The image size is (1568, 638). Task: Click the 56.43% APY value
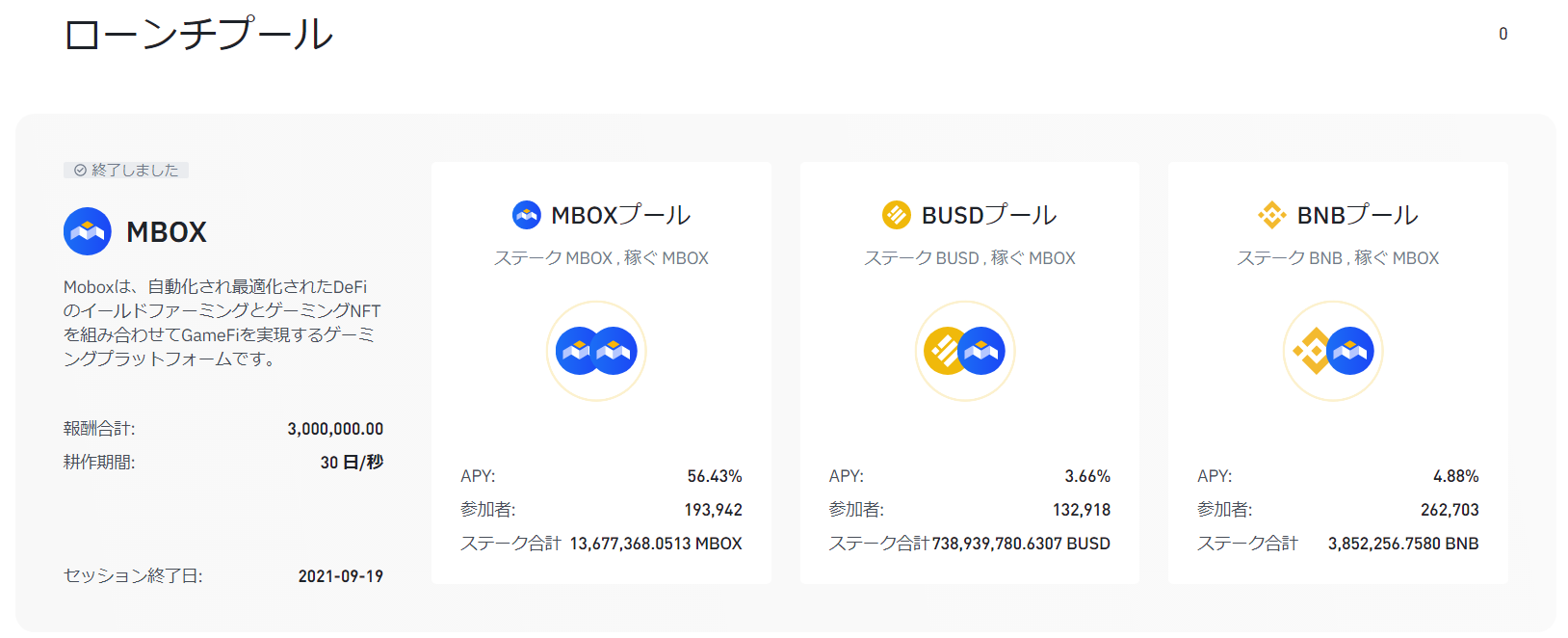pos(714,476)
